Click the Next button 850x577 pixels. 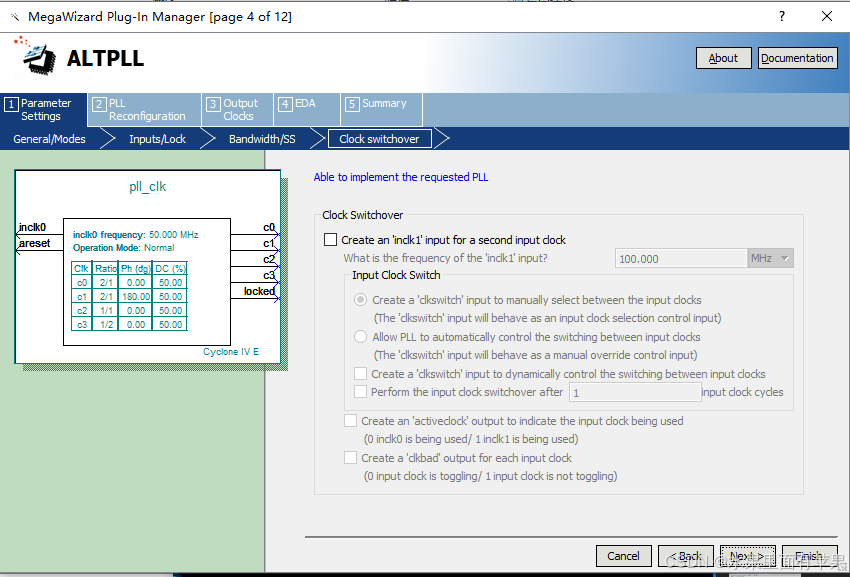pyautogui.click(x=748, y=556)
